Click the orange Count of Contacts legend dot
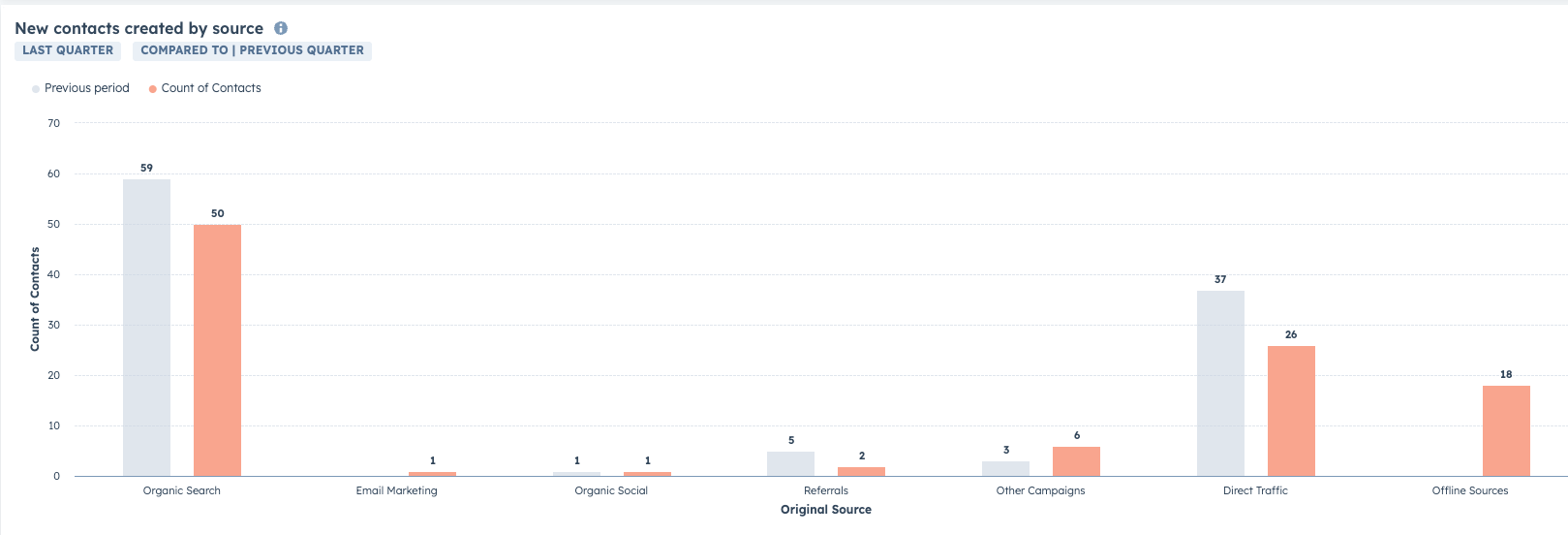 153,89
